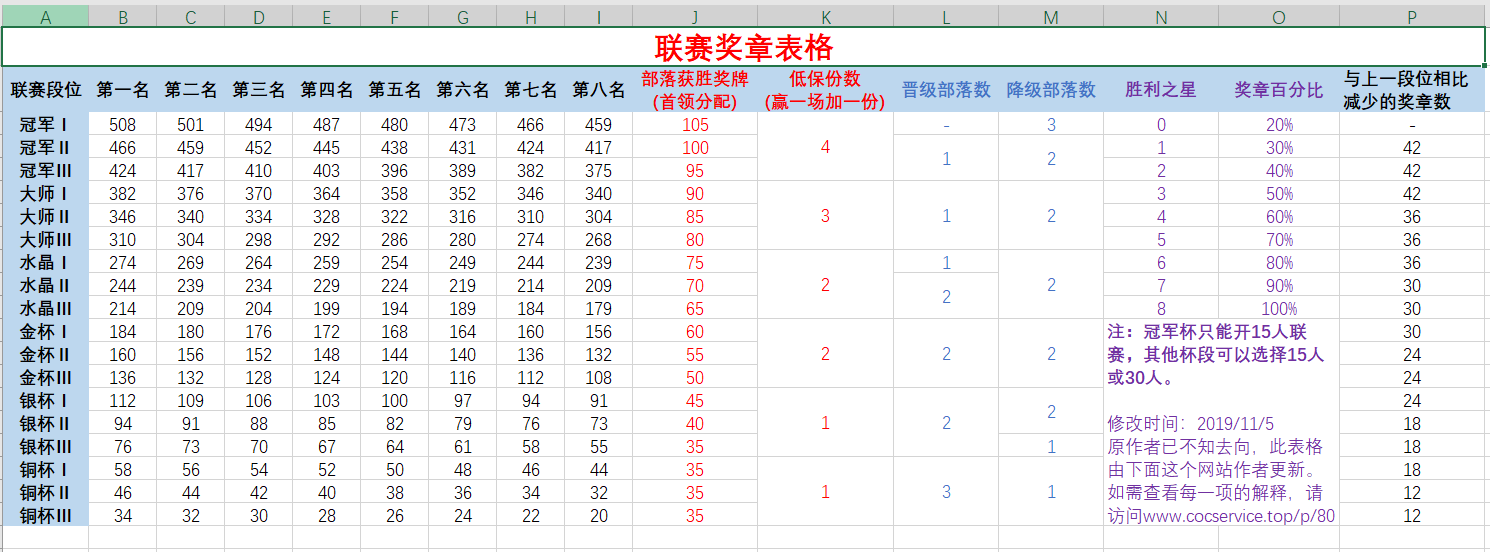Click the 20% 奖章百分比 cell

point(1279,125)
